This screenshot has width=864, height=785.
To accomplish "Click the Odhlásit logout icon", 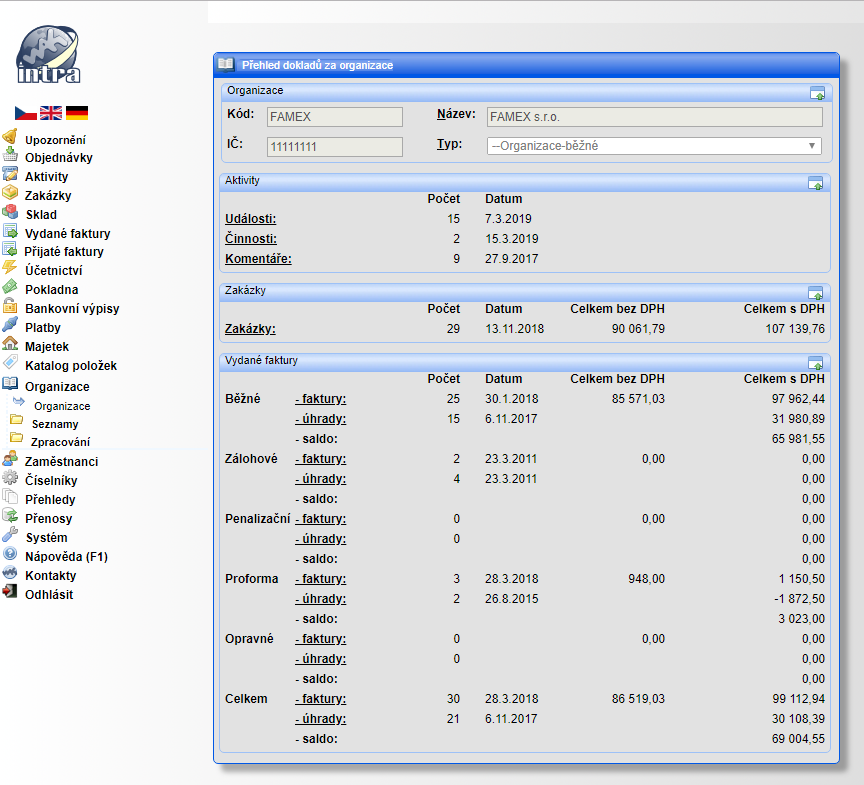I will click(10, 594).
